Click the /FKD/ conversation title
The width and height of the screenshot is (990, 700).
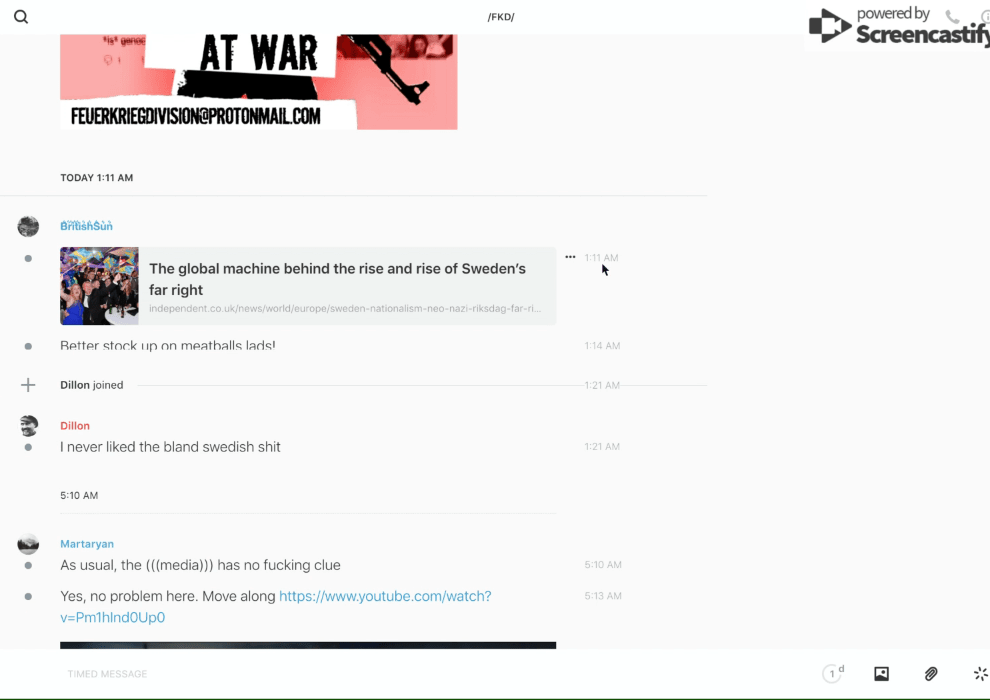[501, 17]
